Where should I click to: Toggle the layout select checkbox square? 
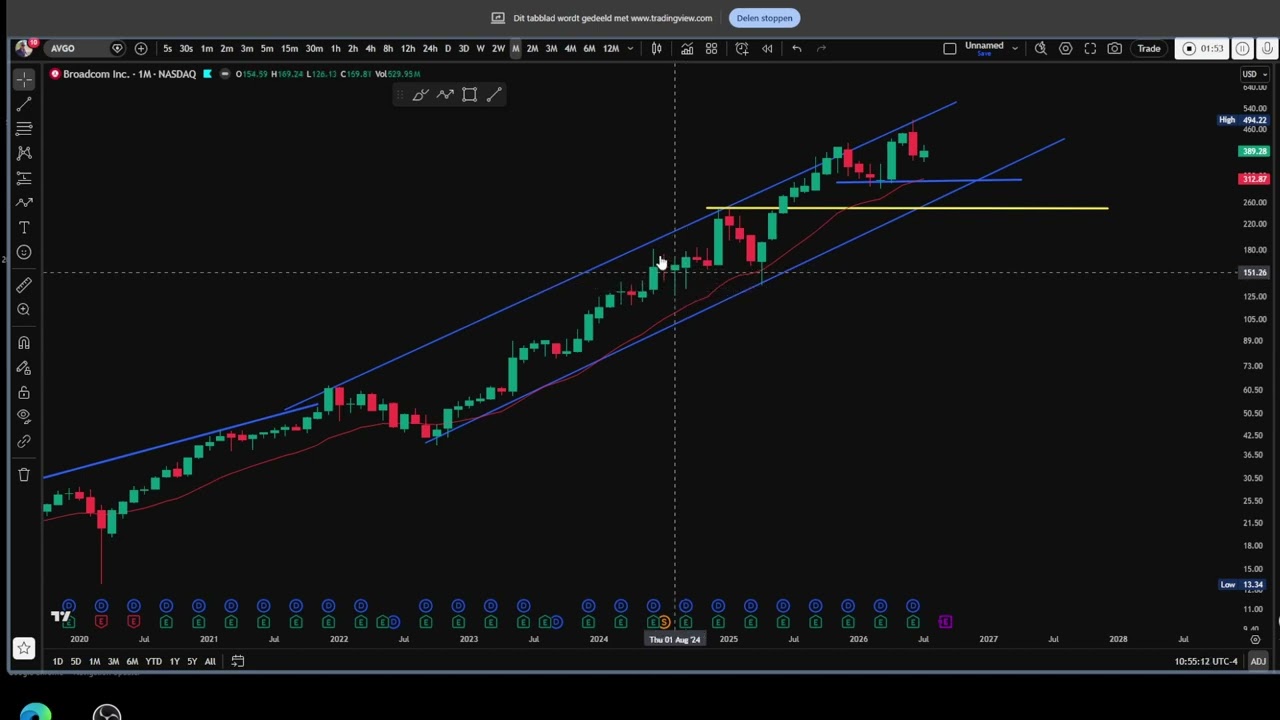(x=950, y=48)
